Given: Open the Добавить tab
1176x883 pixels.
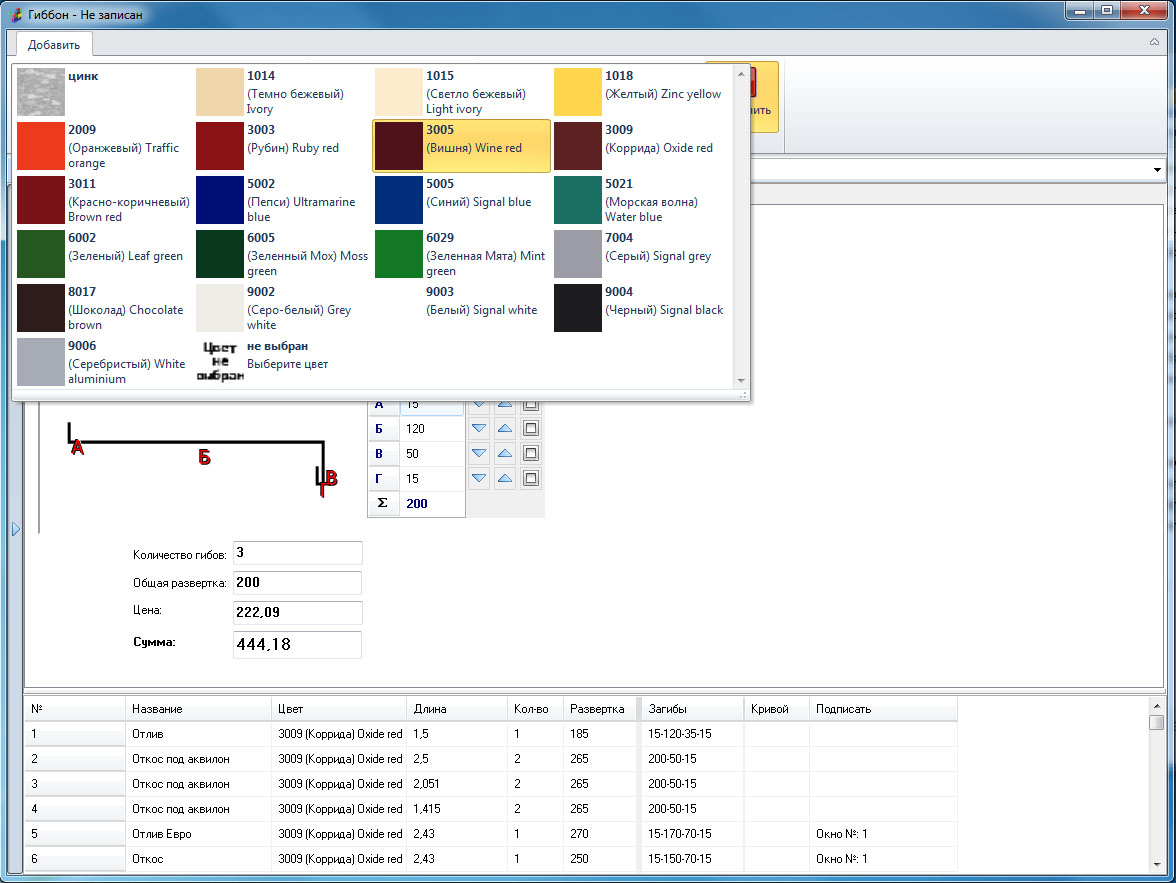Looking at the screenshot, I should (54, 45).
